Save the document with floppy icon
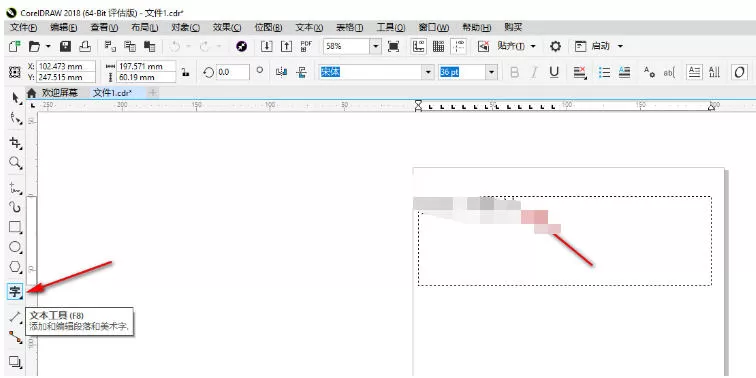756x378 pixels. coord(66,46)
